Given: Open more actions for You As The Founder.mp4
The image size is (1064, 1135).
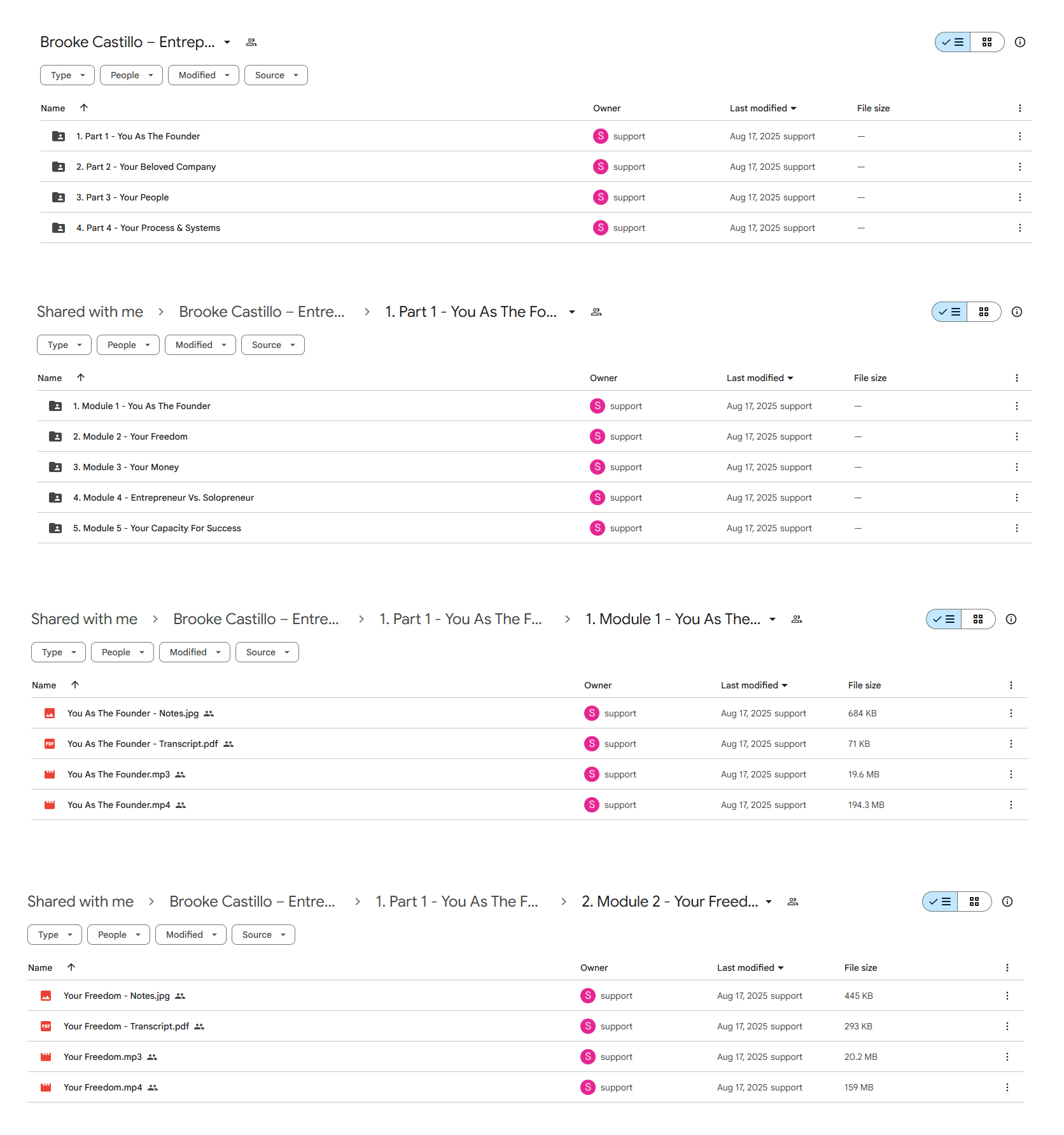Looking at the screenshot, I should pyautogui.click(x=1011, y=805).
